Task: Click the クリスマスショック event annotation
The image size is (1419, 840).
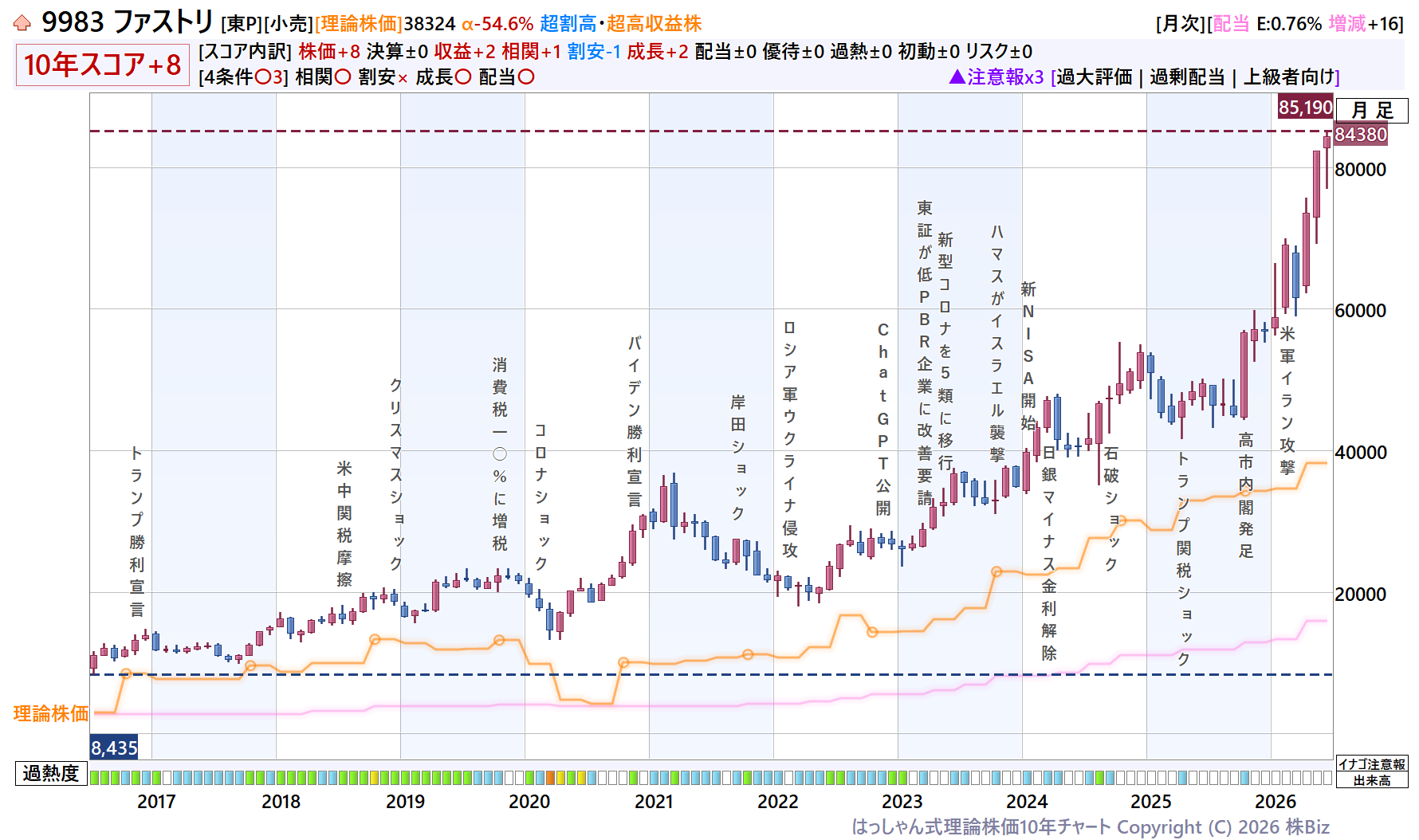Action: [x=395, y=473]
